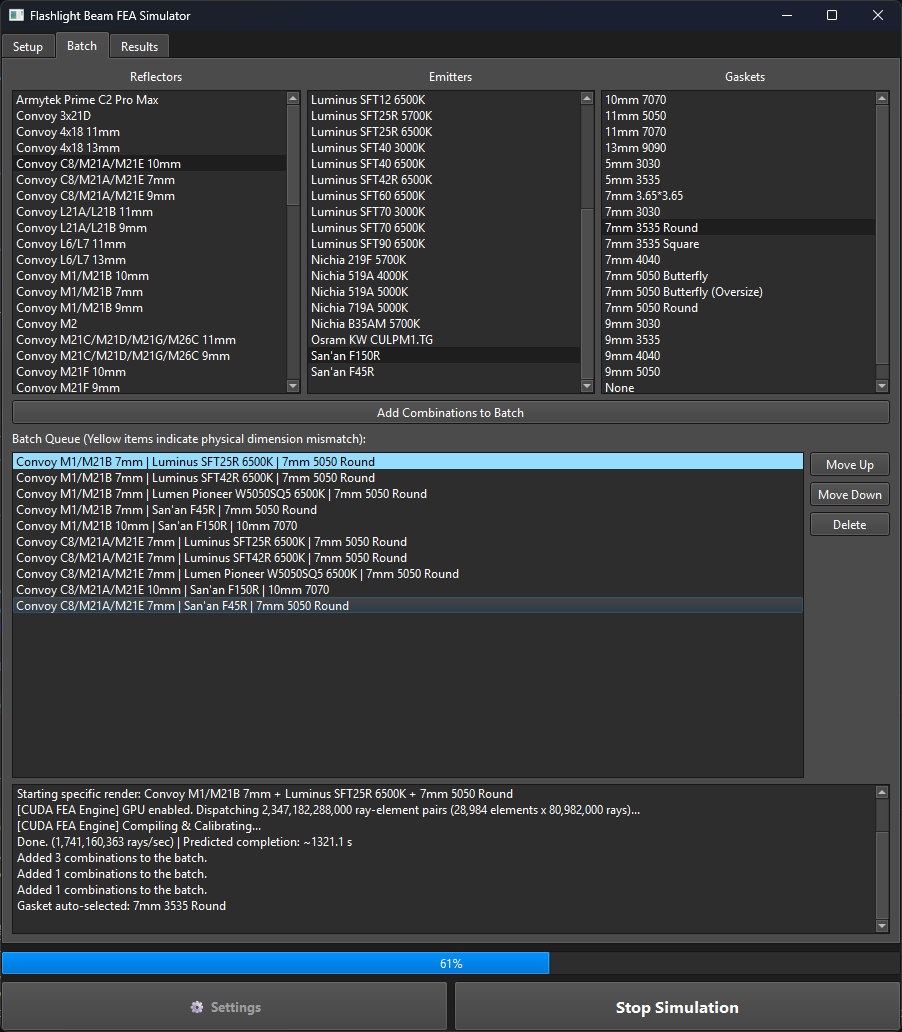Image resolution: width=902 pixels, height=1032 pixels.
Task: Select queue item C8/M21A/M21E 10mm San'an F150R
Action: point(408,590)
